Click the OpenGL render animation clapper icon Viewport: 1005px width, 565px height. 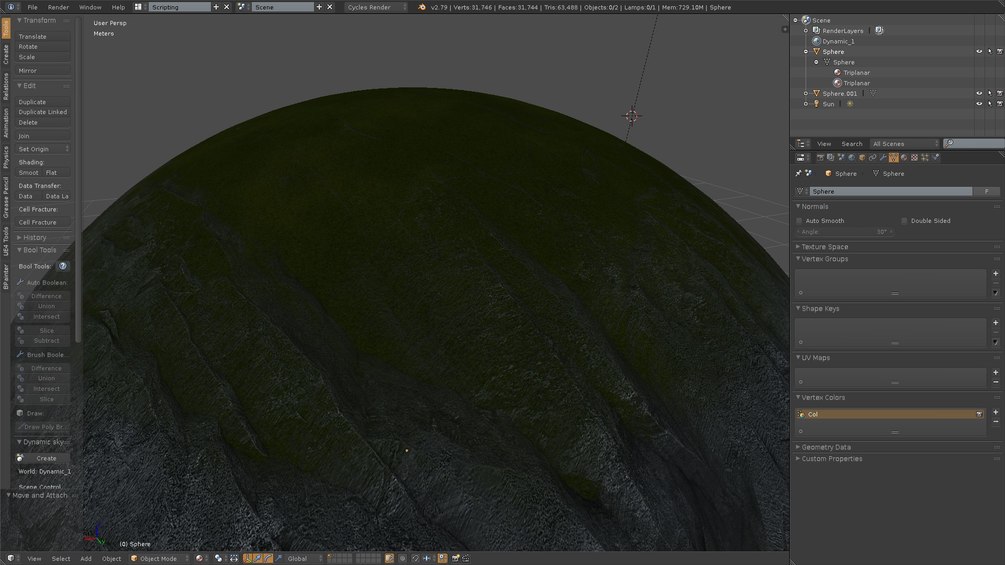(x=466, y=559)
